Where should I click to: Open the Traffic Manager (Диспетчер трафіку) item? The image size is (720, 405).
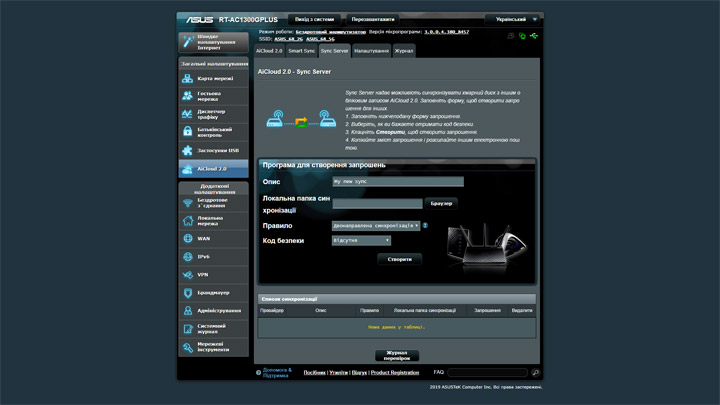[x=214, y=114]
